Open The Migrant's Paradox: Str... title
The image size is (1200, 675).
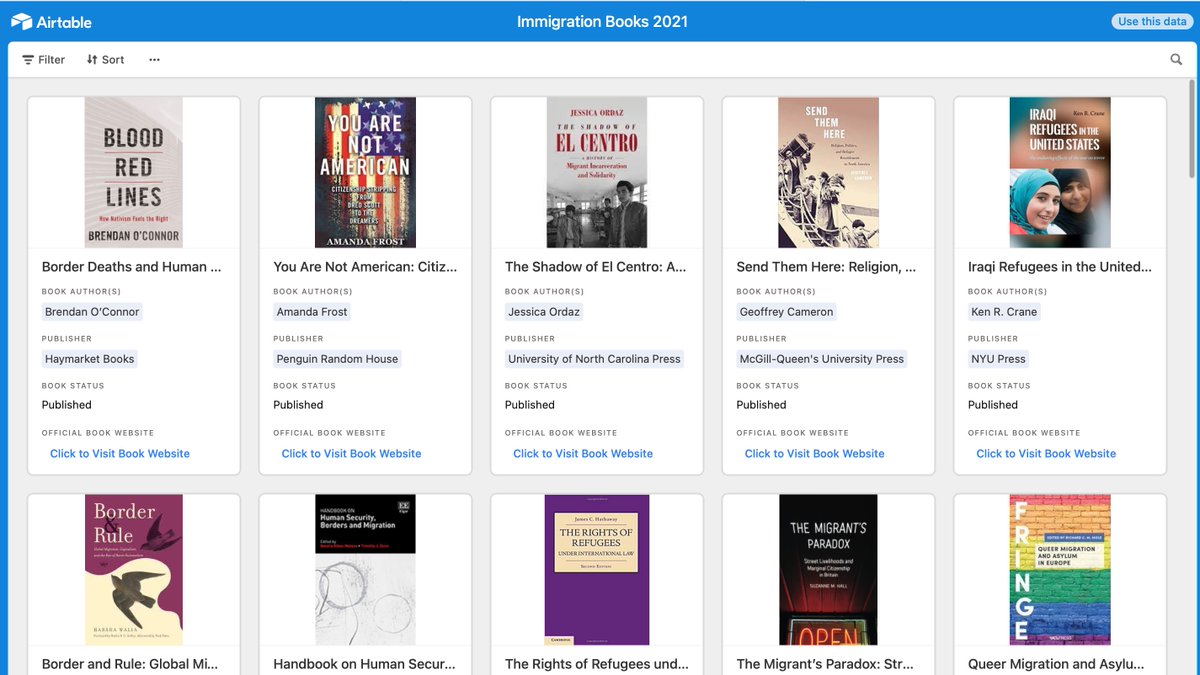[826, 664]
